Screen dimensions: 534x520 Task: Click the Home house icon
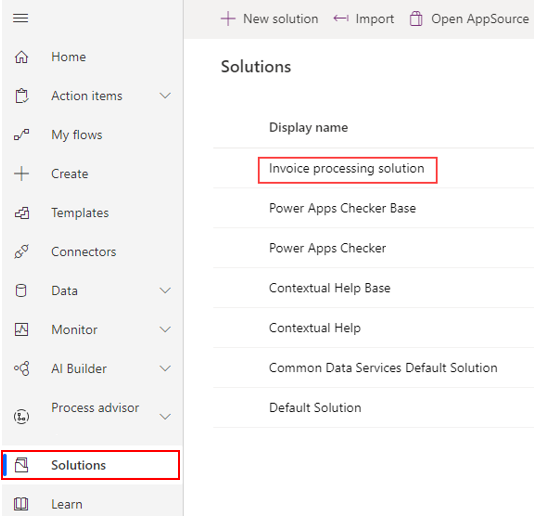21,57
